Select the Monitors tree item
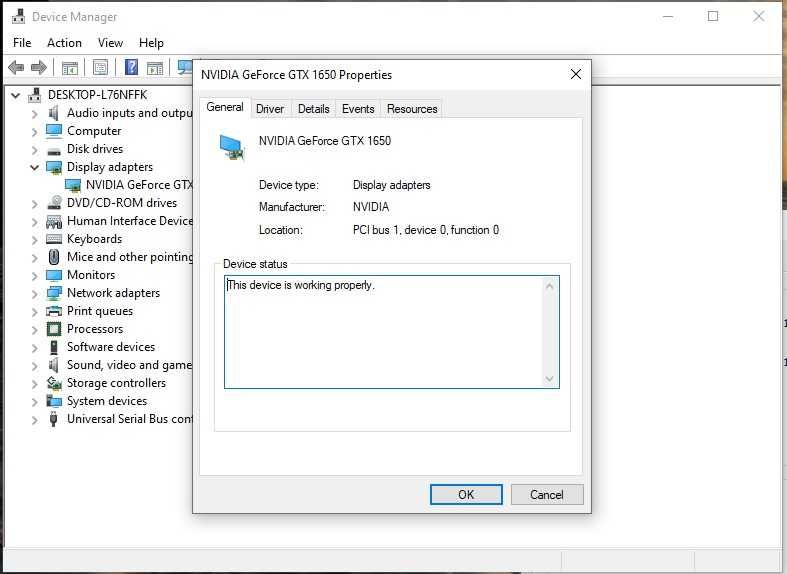 (91, 275)
